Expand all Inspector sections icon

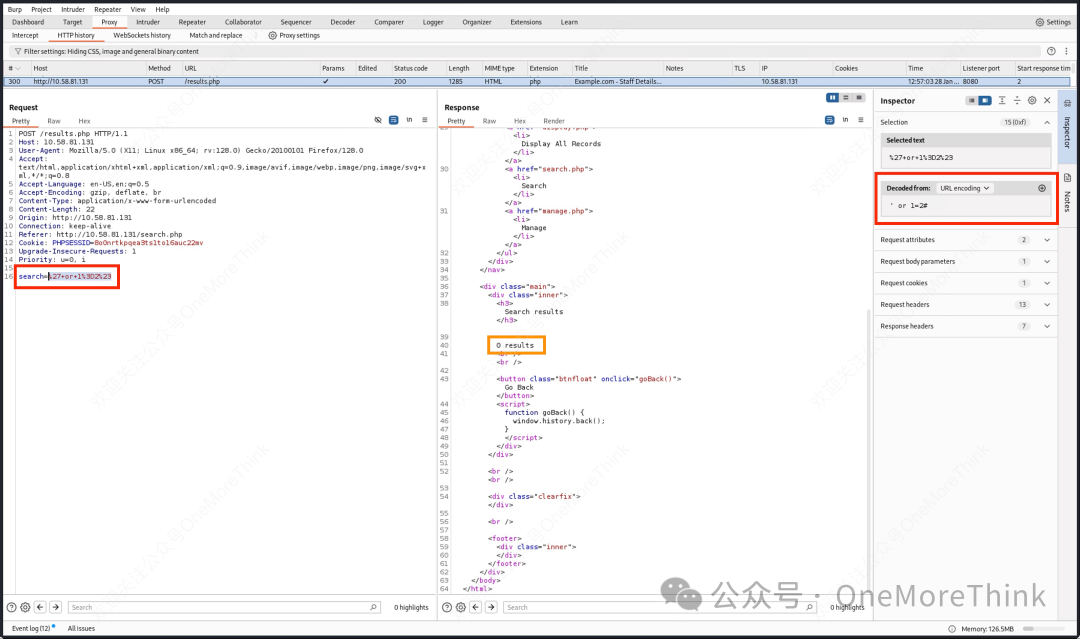point(1002,101)
